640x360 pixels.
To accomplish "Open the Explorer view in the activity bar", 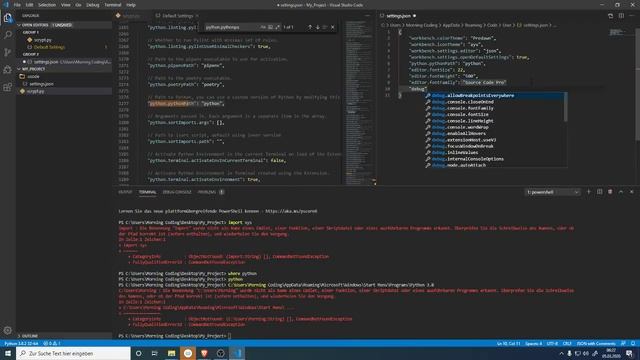I will pyautogui.click(x=8, y=18).
